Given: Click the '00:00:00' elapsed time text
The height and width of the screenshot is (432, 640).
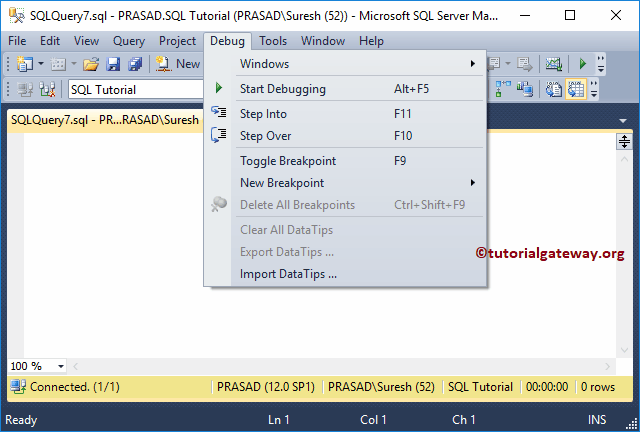Looking at the screenshot, I should click(x=547, y=387).
